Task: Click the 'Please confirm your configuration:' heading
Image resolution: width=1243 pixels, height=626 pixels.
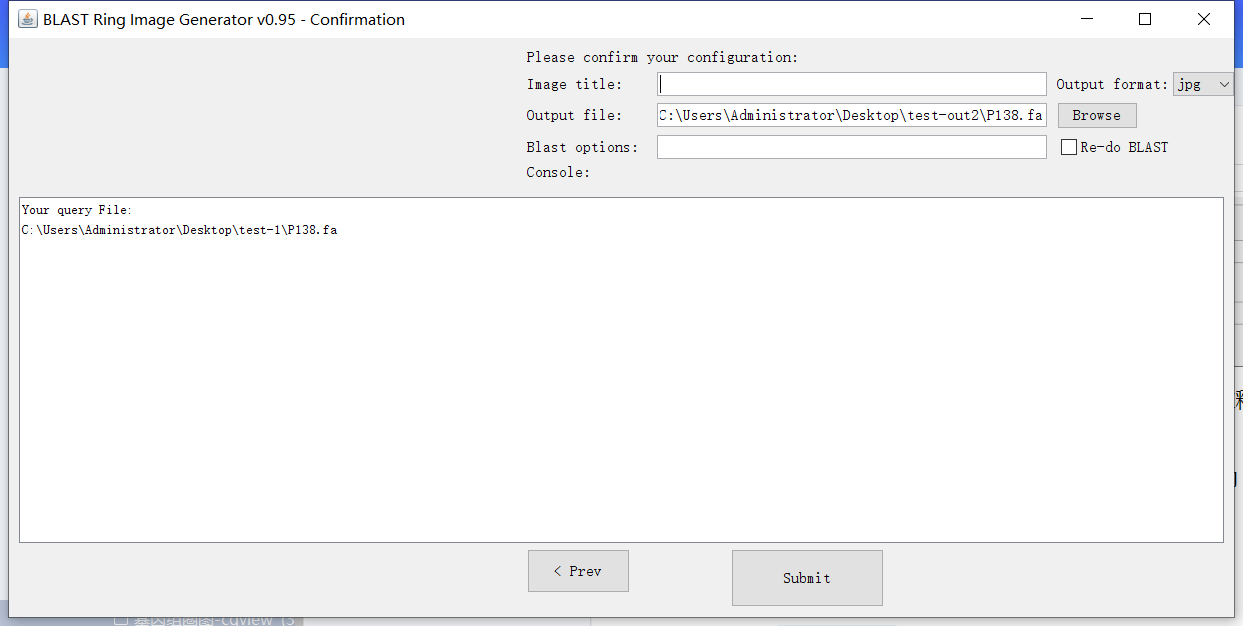Action: 662,57
